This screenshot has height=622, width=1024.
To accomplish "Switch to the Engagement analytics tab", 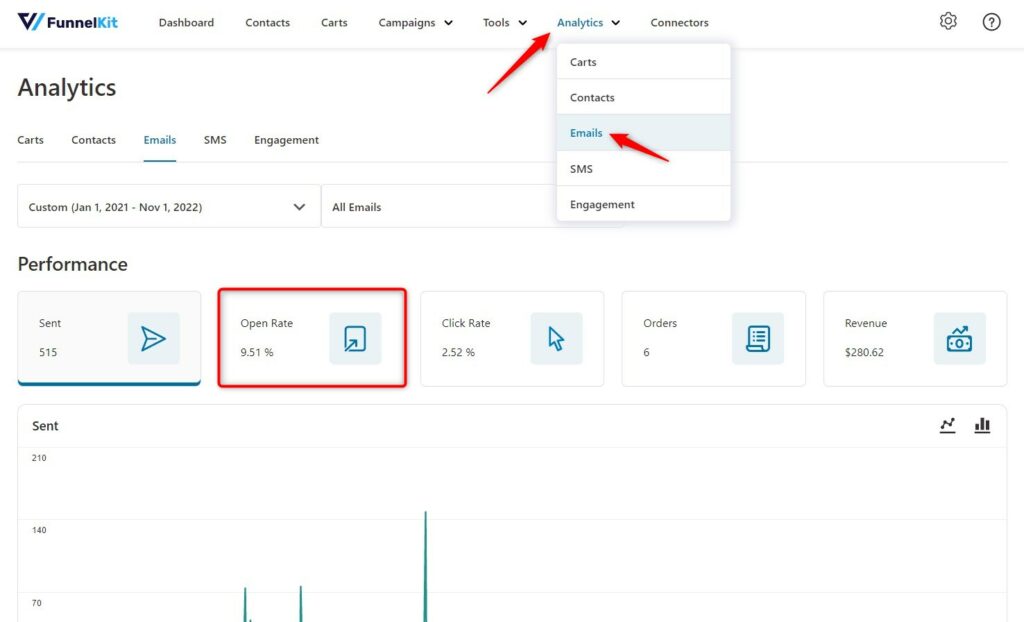I will 287,140.
